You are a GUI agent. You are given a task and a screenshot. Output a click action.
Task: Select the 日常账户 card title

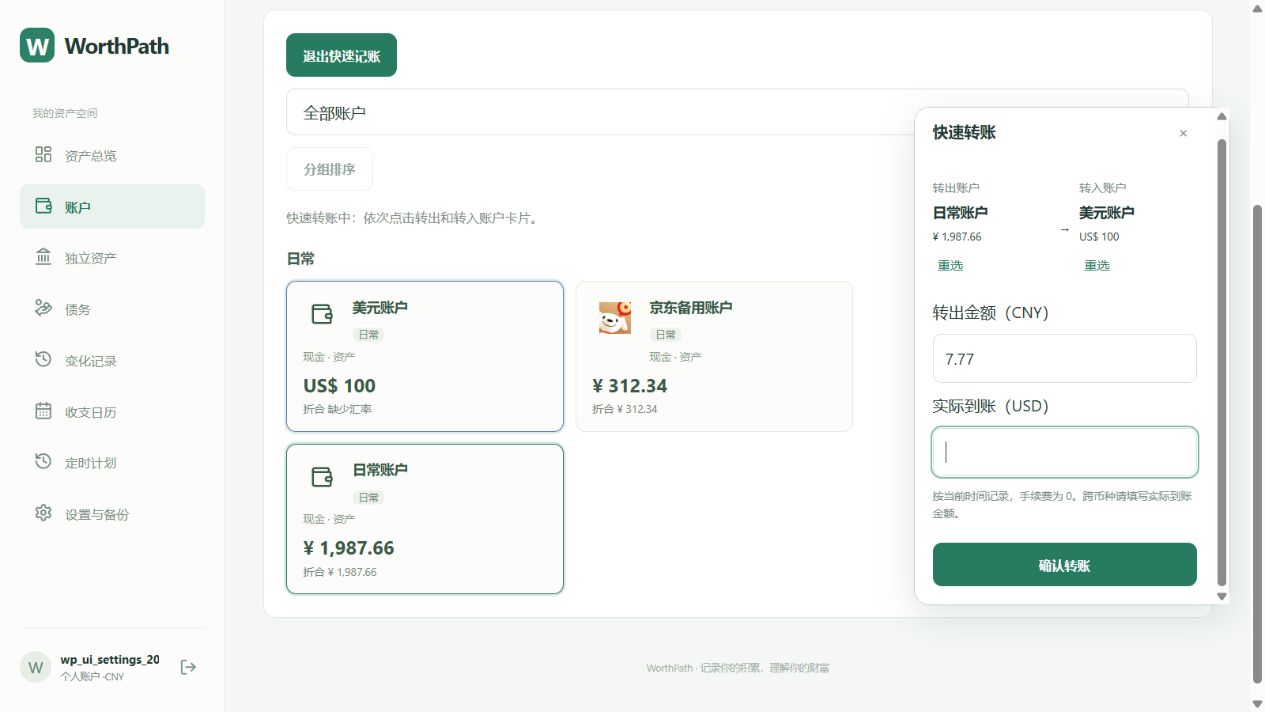coord(380,469)
